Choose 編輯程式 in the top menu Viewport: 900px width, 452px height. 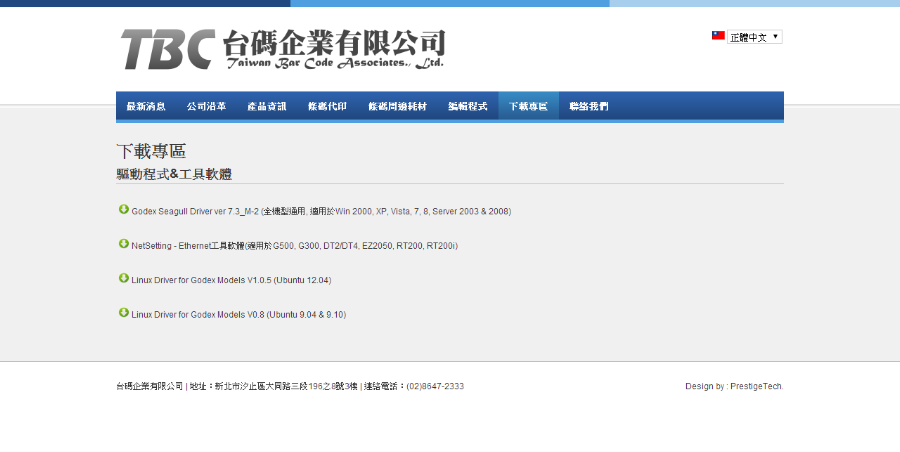(x=467, y=106)
